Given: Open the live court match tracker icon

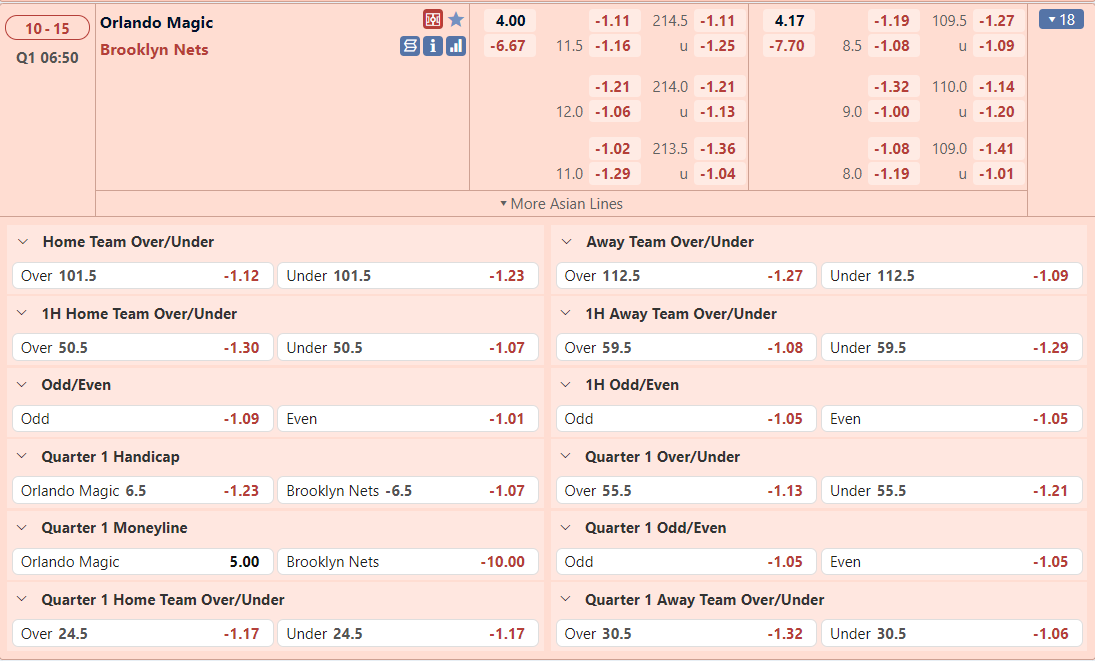Looking at the screenshot, I should click(433, 20).
